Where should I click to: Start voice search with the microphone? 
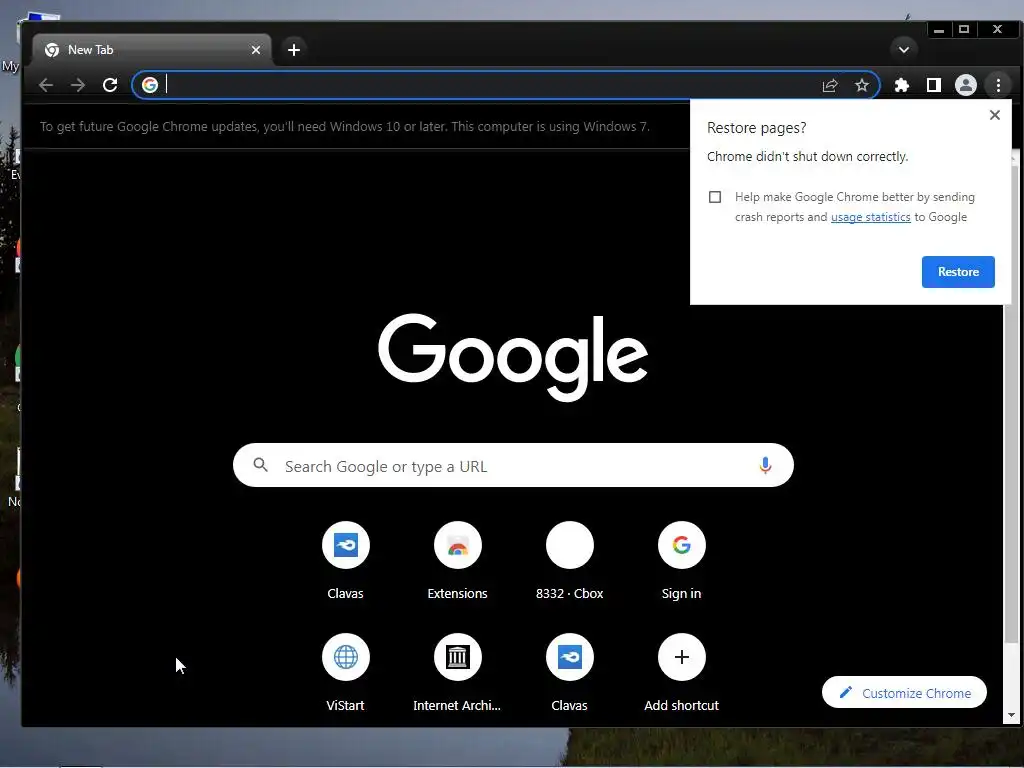[x=765, y=466]
